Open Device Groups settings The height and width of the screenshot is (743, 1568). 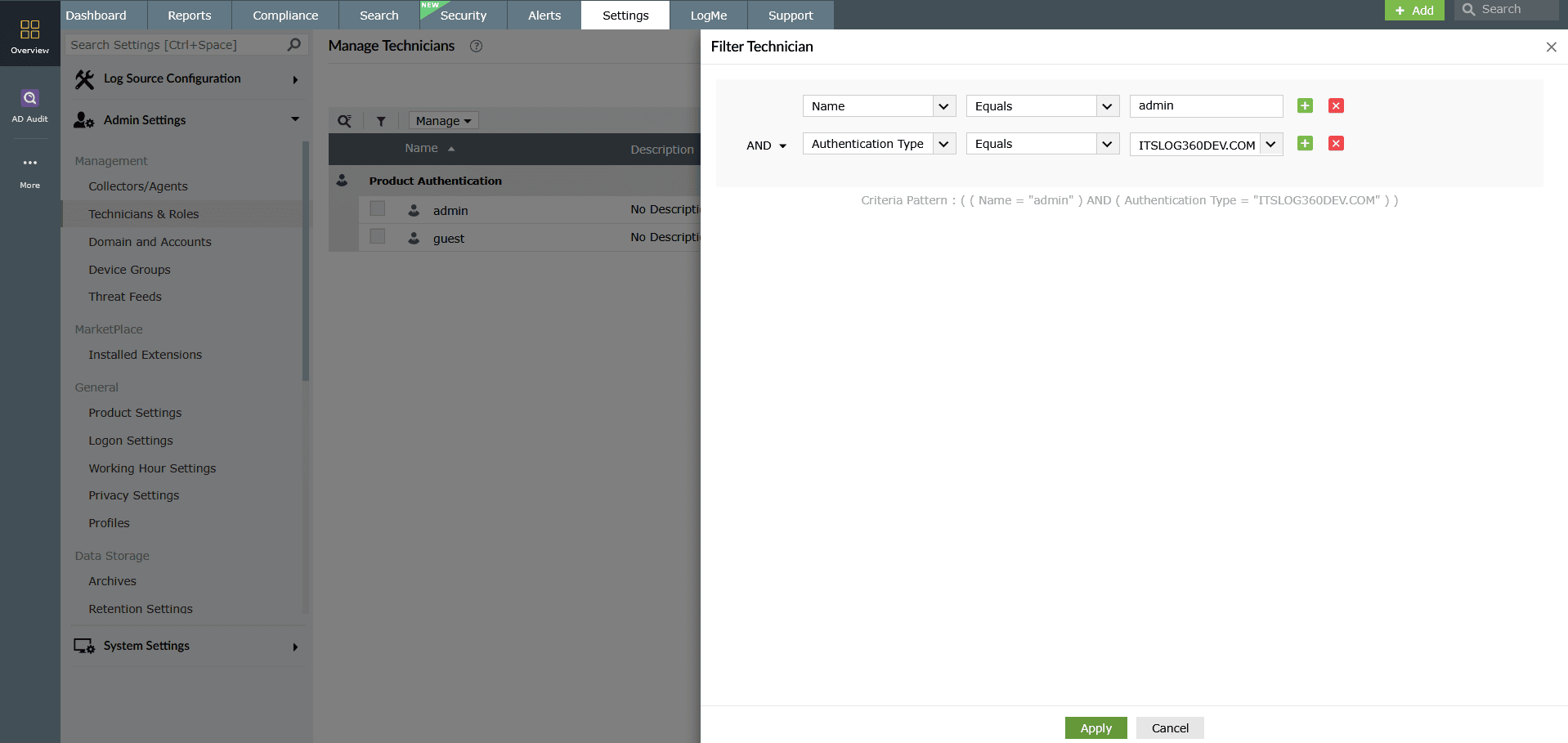pyautogui.click(x=130, y=270)
